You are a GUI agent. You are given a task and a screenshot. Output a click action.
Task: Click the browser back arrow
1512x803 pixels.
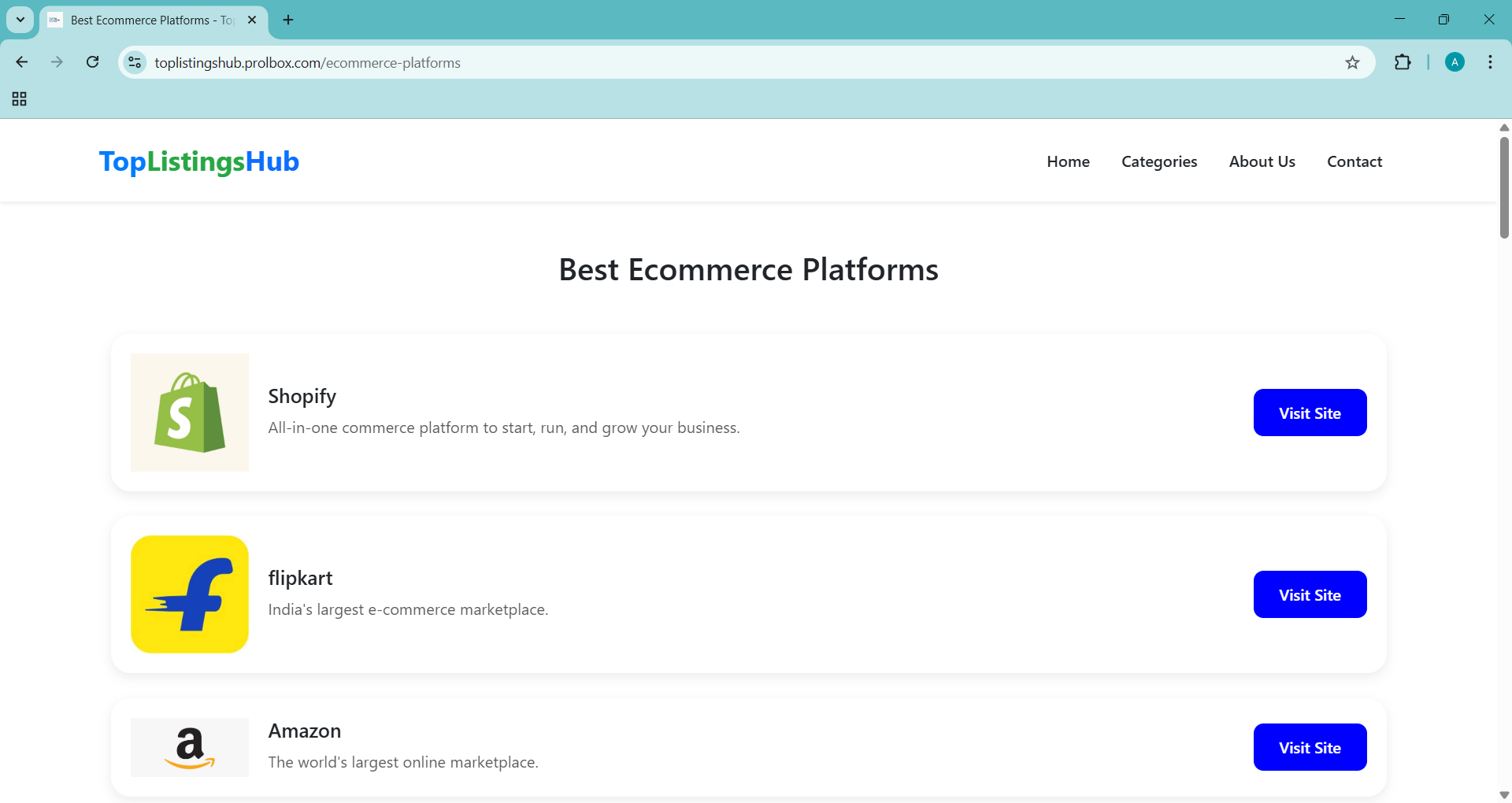point(22,62)
